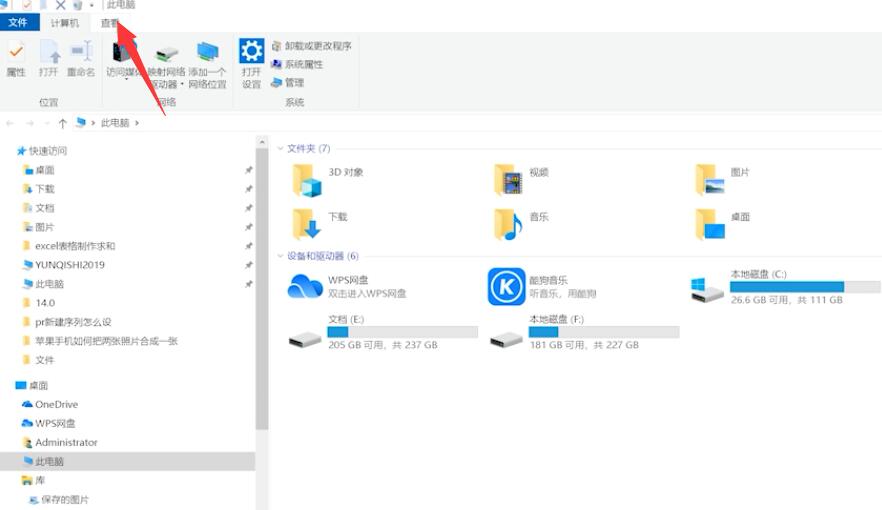The height and width of the screenshot is (510, 882).
Task: Select the highlighted 此电脑 tree node
Action: (x=127, y=461)
